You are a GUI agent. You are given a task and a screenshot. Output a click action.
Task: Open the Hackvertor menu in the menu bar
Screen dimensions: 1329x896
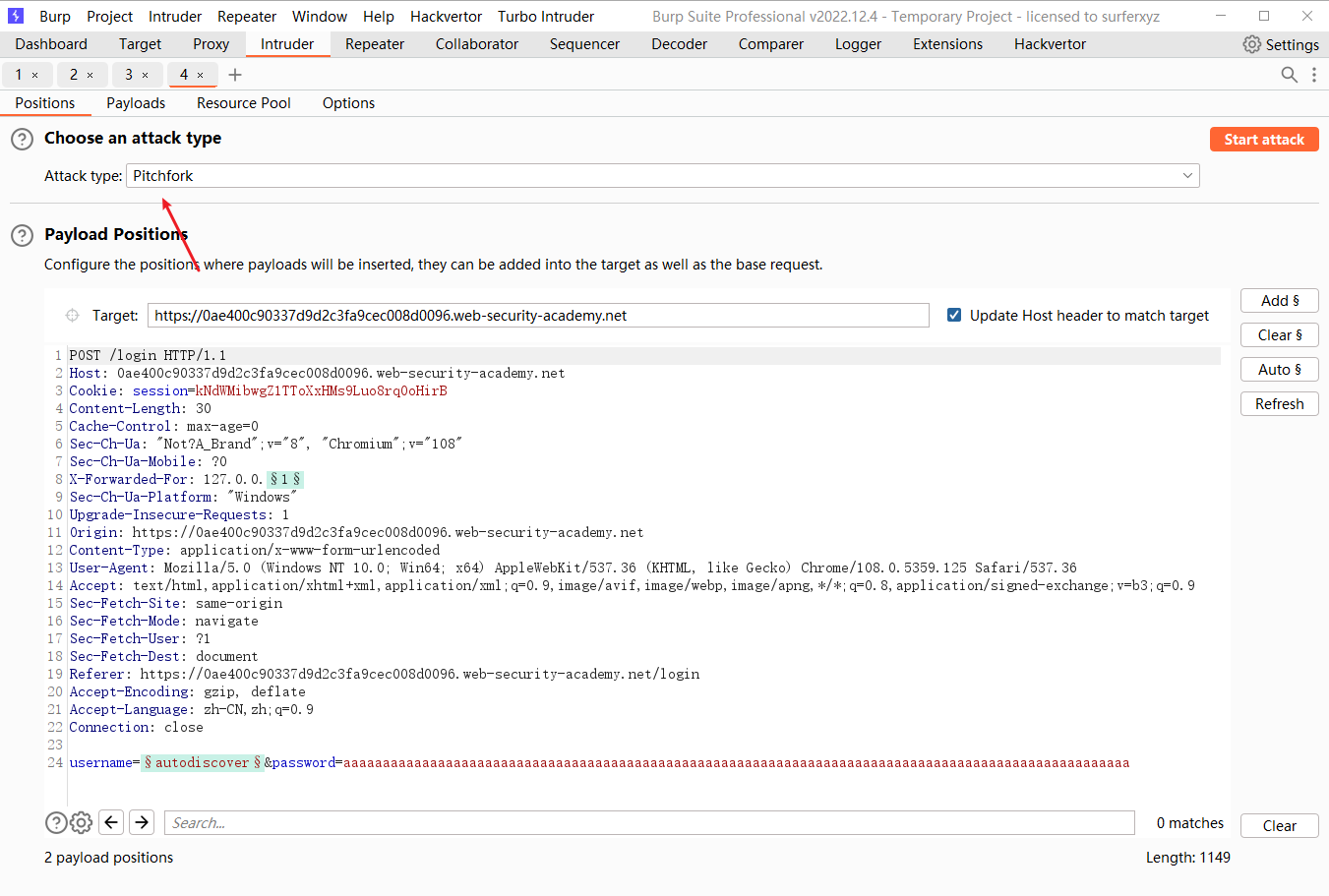447,17
